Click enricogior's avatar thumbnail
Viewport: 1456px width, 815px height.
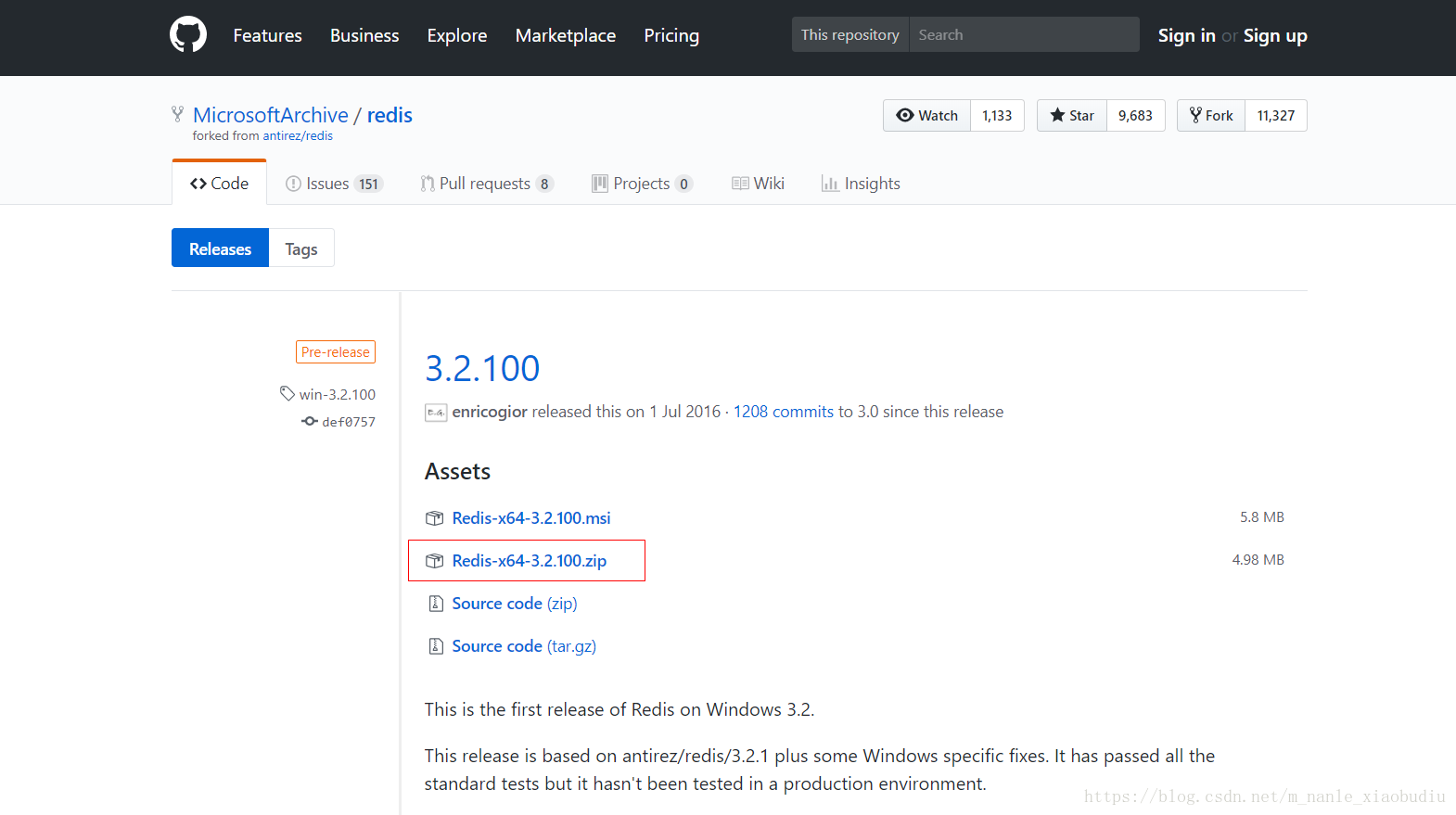coord(436,413)
